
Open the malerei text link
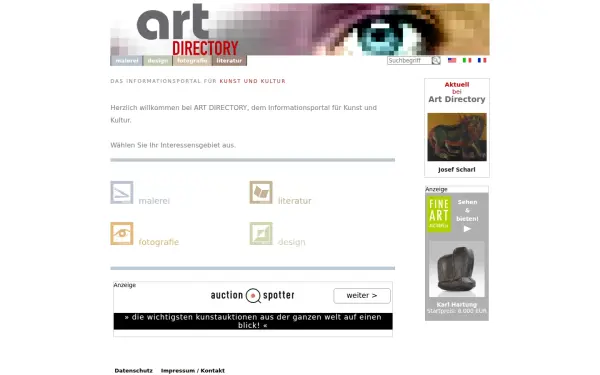click(x=154, y=201)
